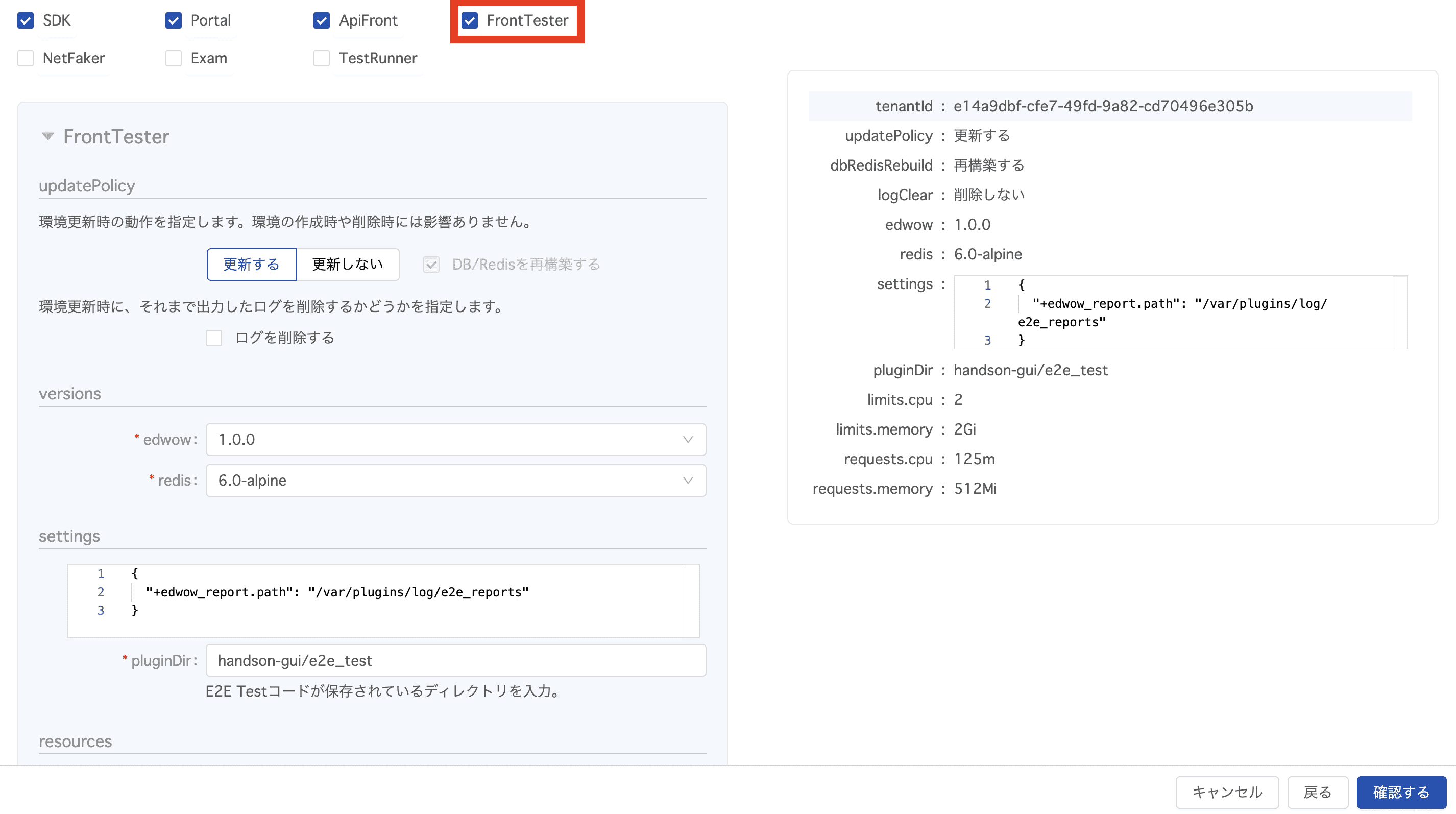Uncheck the FrontTester checkbox

[x=470, y=21]
